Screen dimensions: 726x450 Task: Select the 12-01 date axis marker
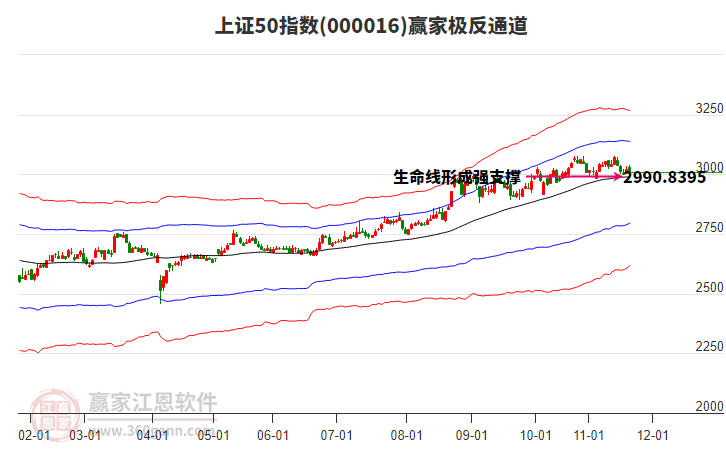[653, 436]
